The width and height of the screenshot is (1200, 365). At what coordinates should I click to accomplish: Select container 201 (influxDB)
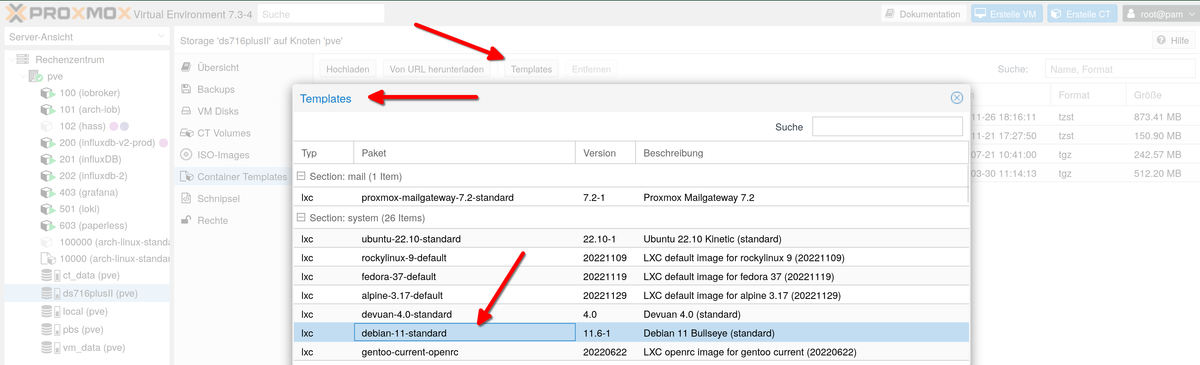coord(90,160)
